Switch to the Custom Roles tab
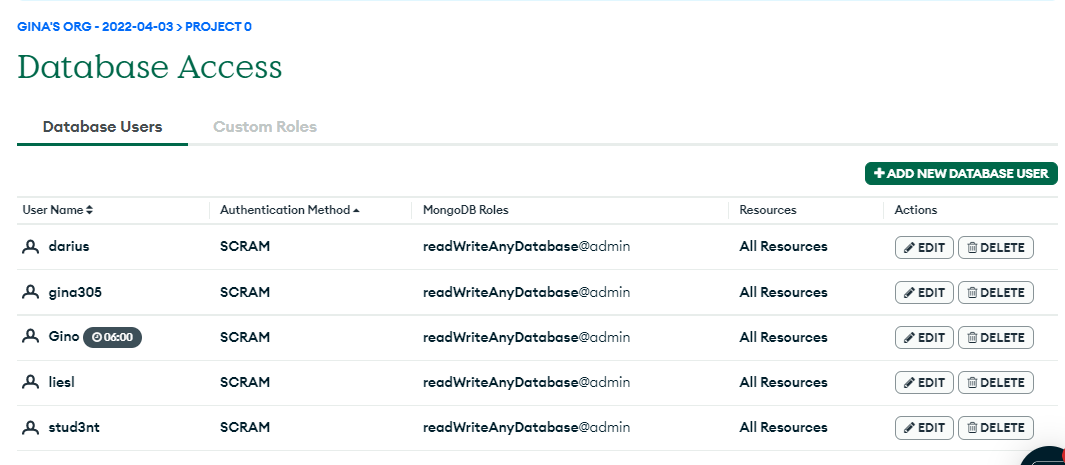Screen dimensions: 1065x465 click(x=265, y=127)
